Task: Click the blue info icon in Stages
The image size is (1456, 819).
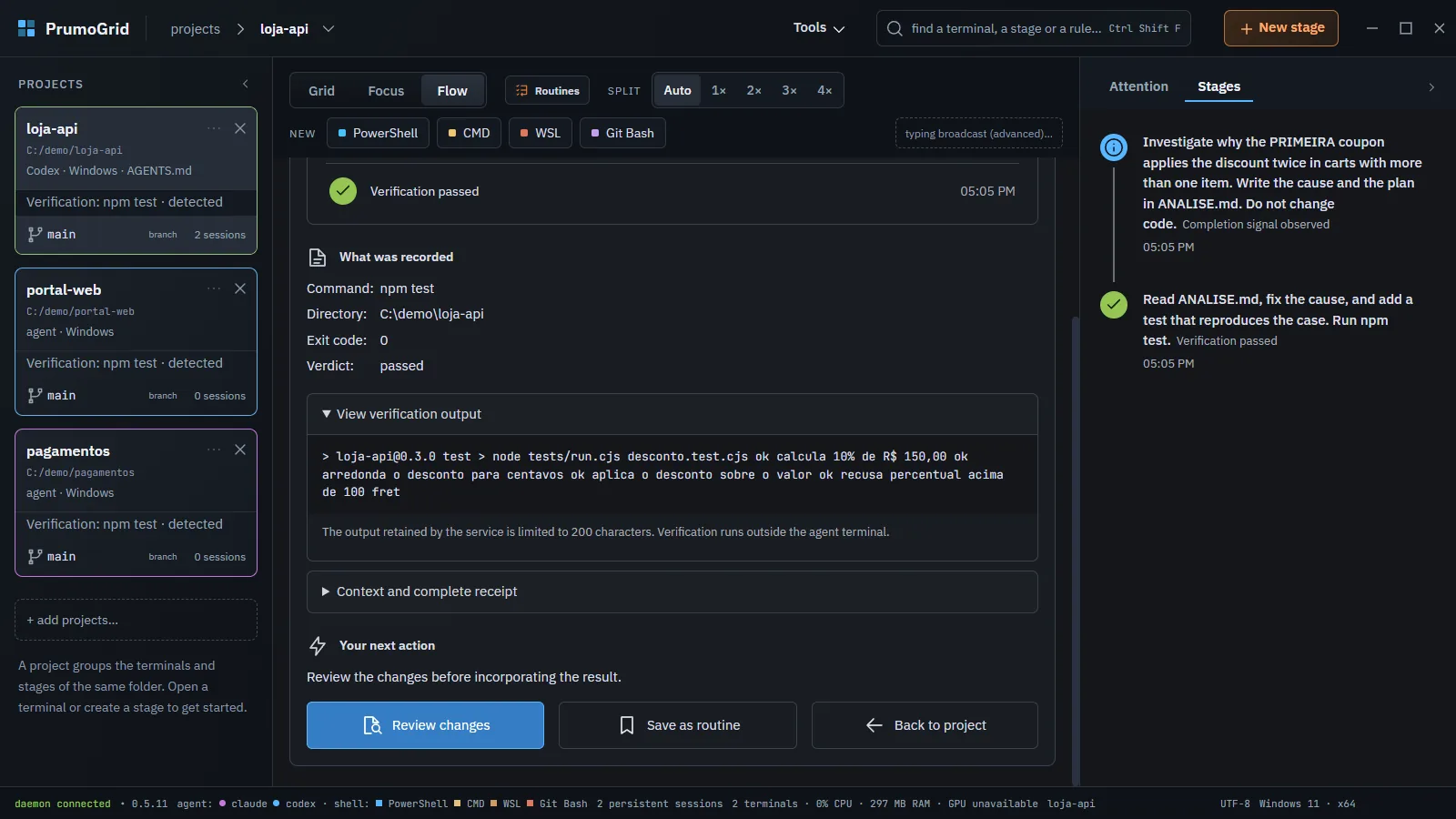Action: pos(1114,147)
